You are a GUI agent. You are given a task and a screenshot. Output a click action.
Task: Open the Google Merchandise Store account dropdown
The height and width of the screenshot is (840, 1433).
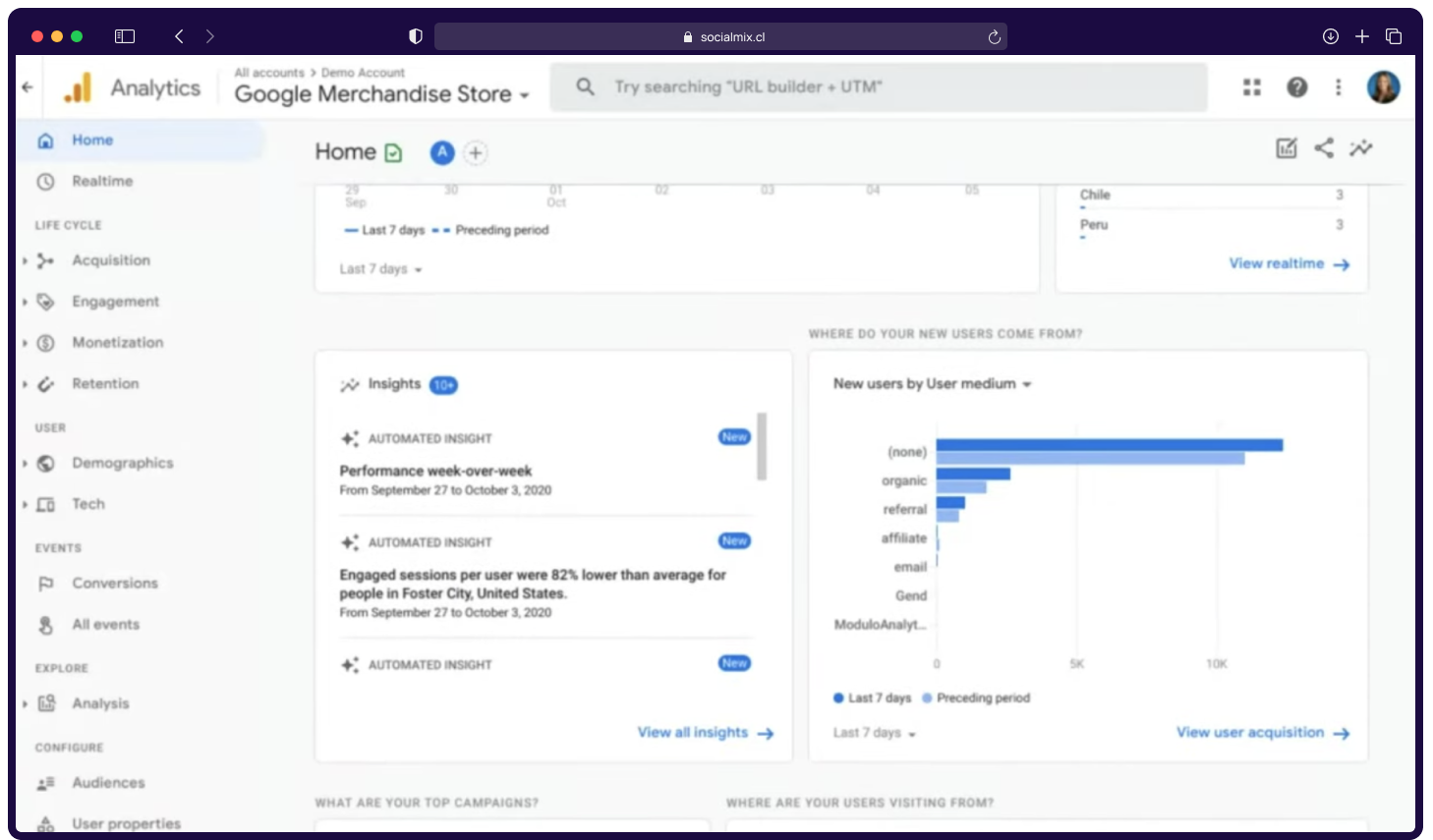click(x=382, y=94)
